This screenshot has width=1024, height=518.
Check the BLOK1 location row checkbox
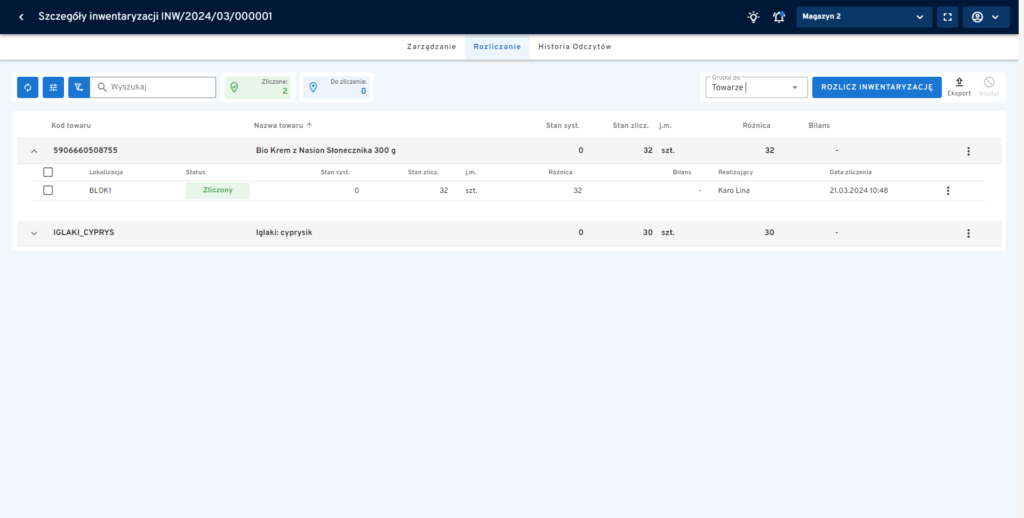[x=48, y=190]
